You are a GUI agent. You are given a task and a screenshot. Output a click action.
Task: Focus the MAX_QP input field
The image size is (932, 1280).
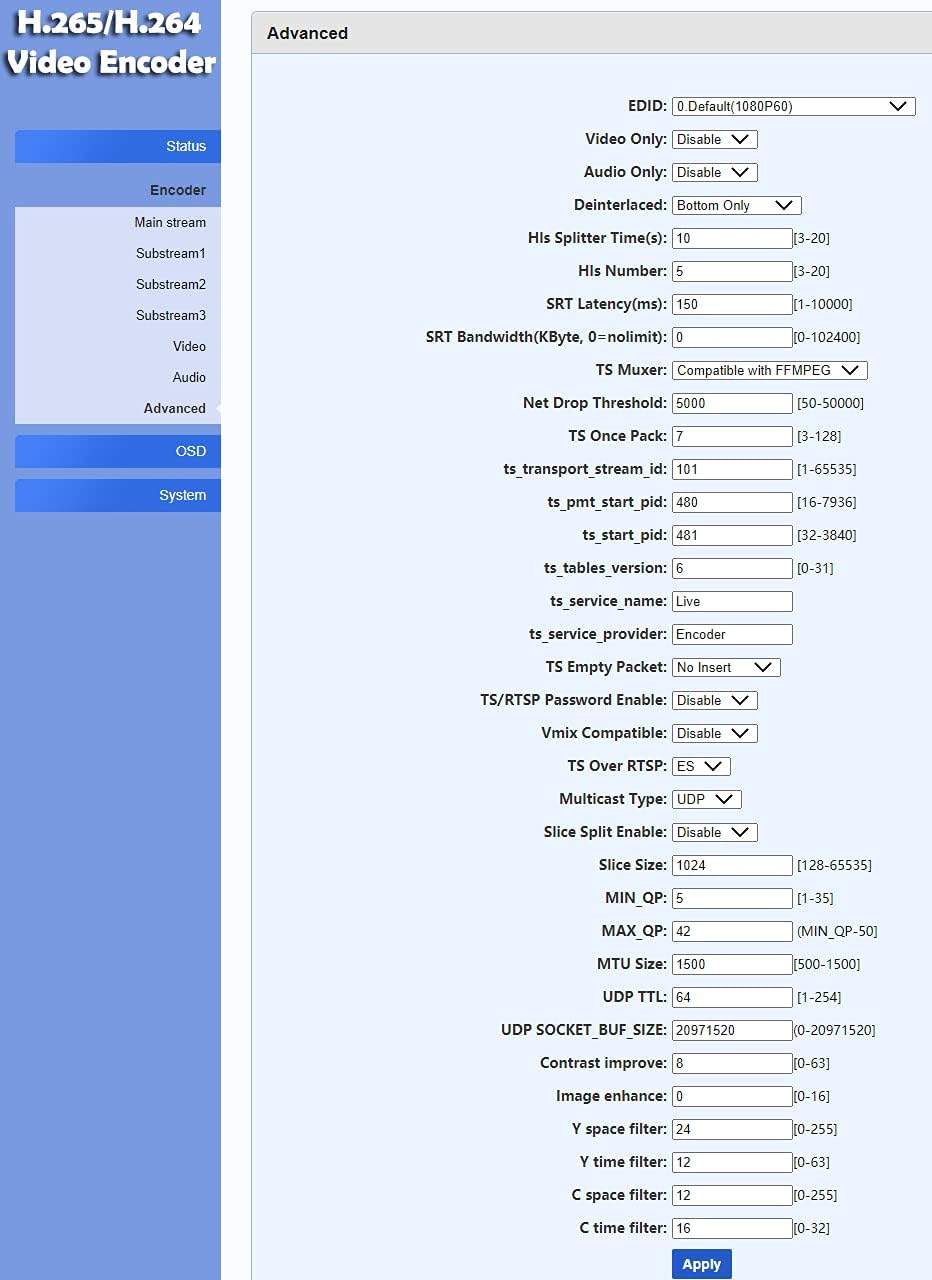[x=732, y=931]
